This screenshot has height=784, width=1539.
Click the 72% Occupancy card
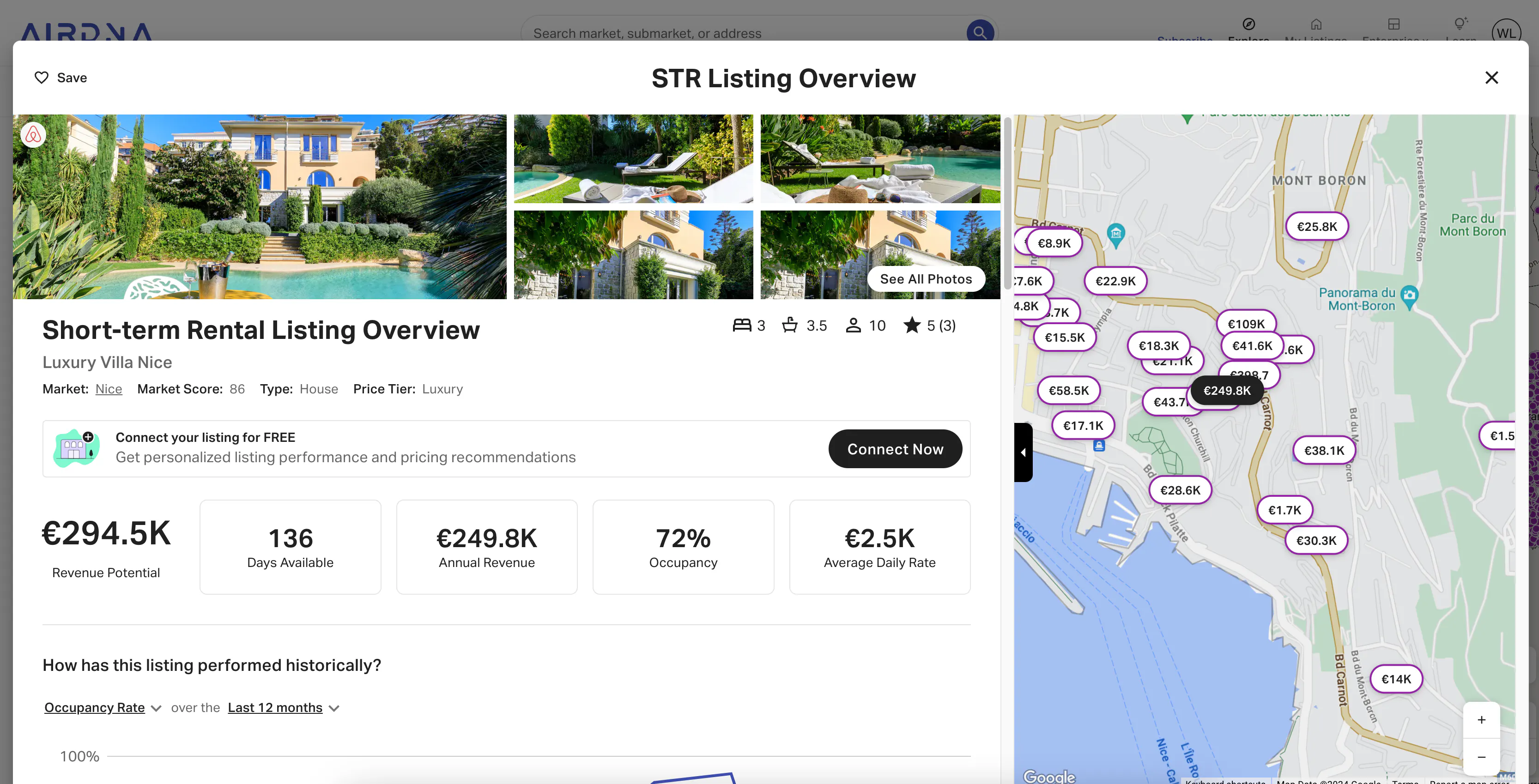(683, 547)
